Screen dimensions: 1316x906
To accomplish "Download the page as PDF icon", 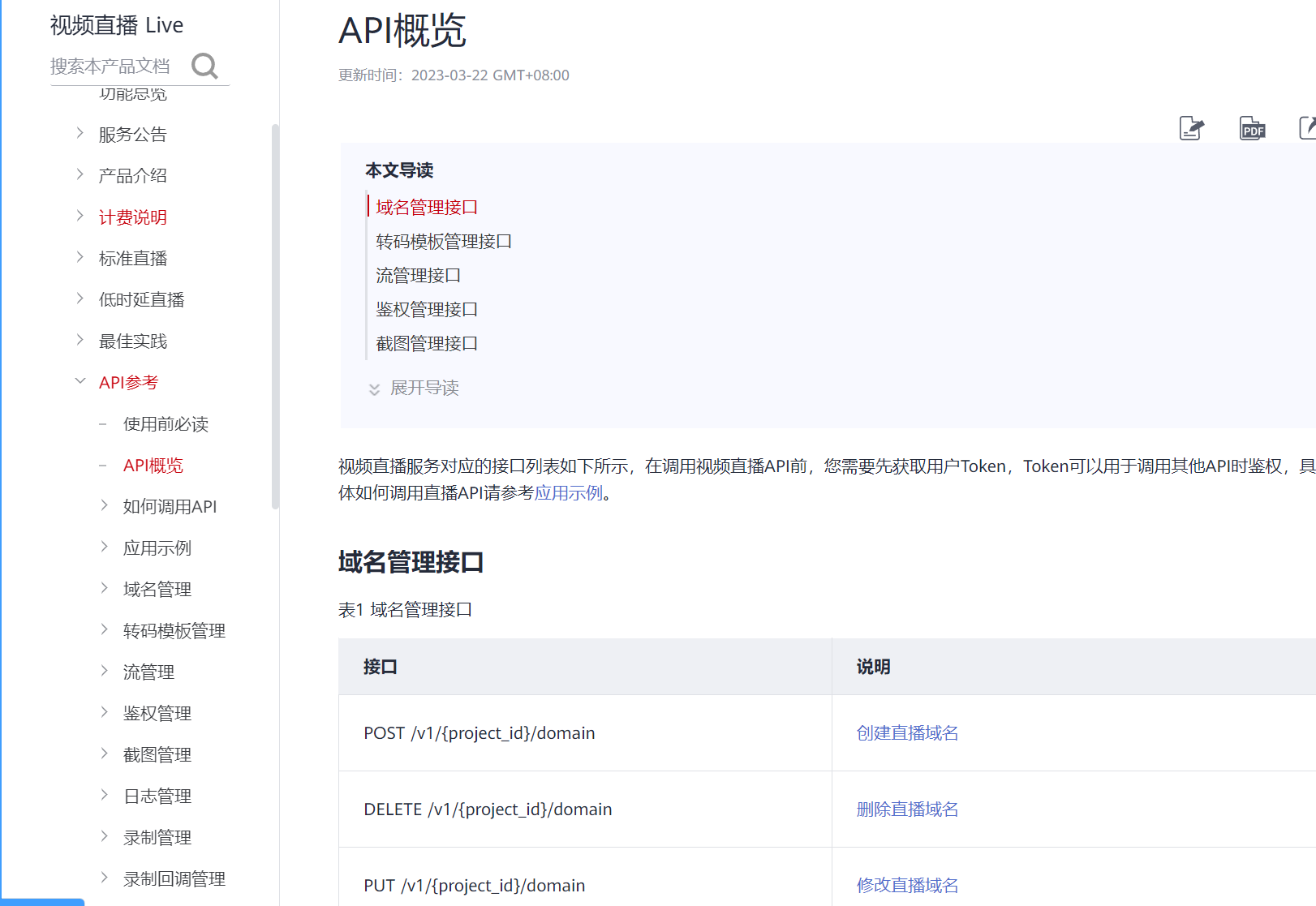I will (1253, 128).
